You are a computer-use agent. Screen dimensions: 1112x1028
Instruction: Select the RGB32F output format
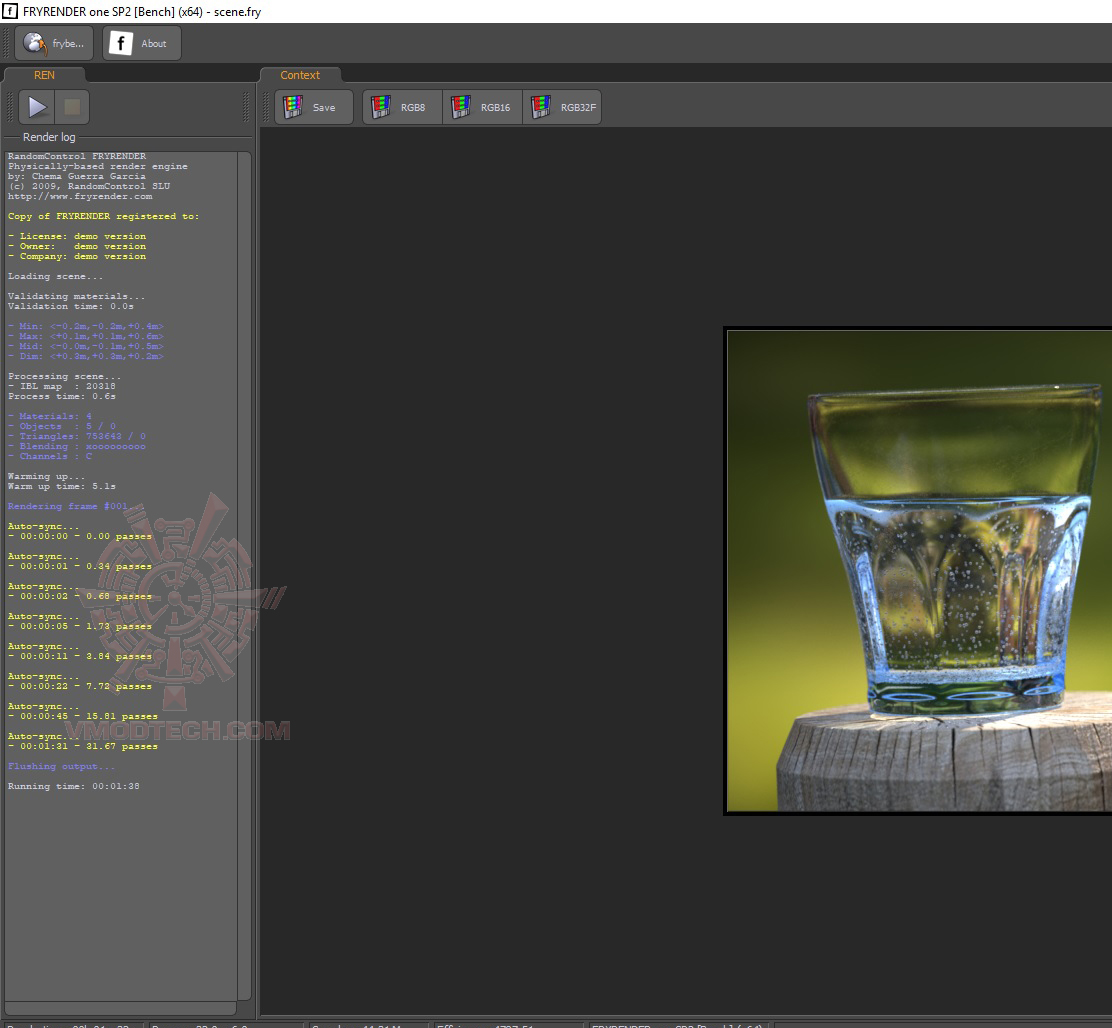click(562, 108)
